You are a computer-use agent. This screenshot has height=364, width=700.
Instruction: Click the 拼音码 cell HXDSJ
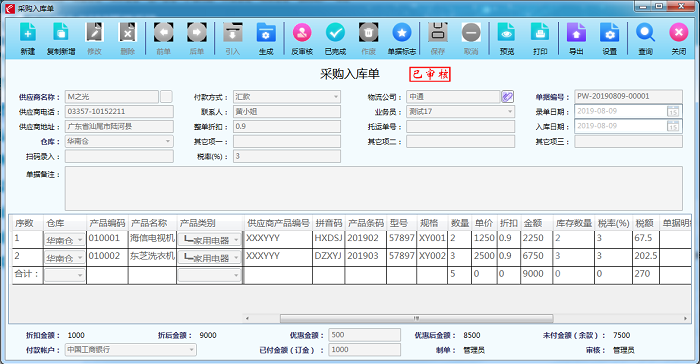point(328,239)
